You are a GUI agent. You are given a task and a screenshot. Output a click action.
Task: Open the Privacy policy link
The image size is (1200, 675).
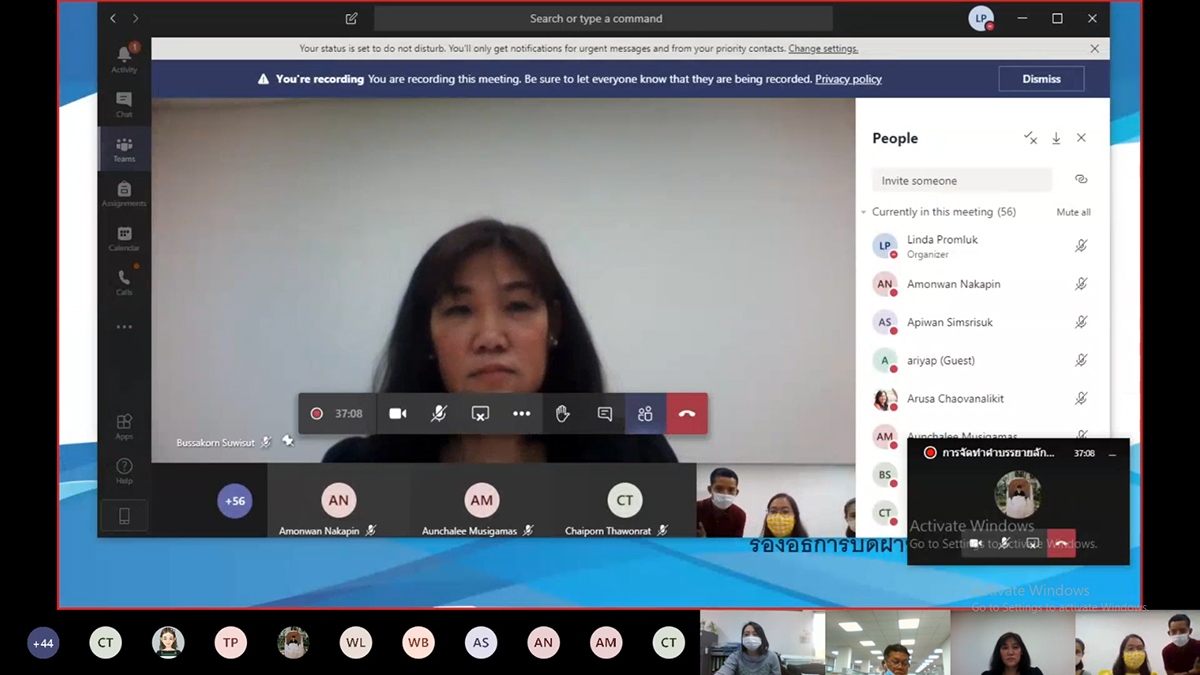coord(848,79)
